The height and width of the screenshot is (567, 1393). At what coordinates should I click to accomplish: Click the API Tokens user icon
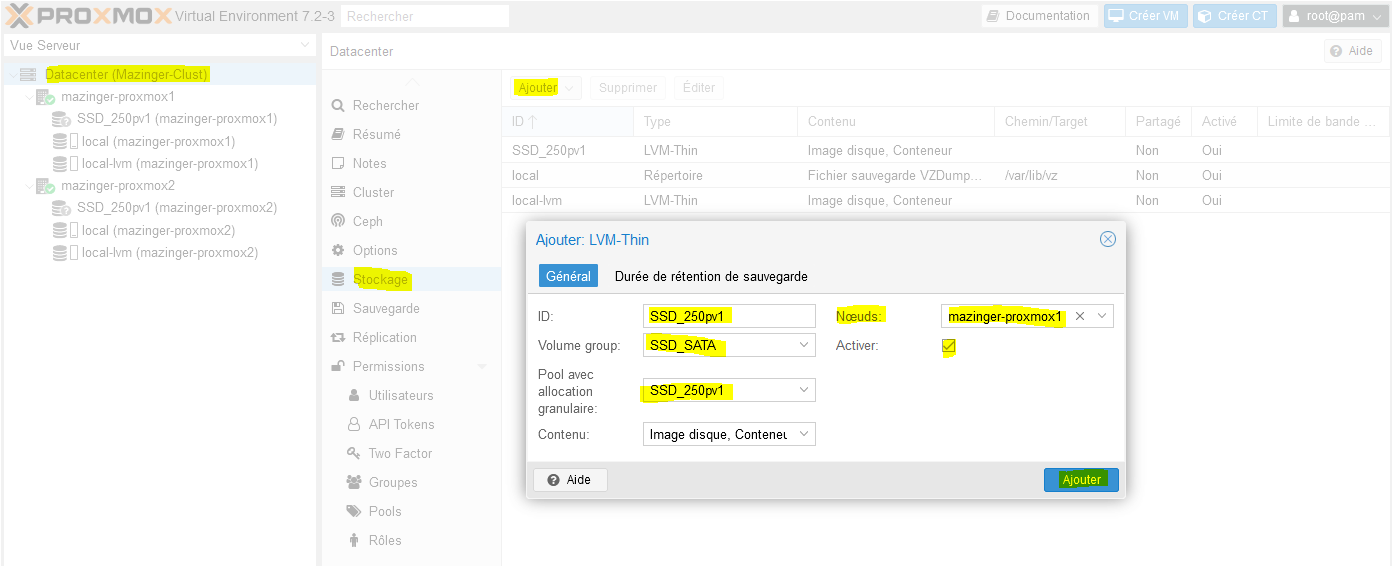point(354,424)
